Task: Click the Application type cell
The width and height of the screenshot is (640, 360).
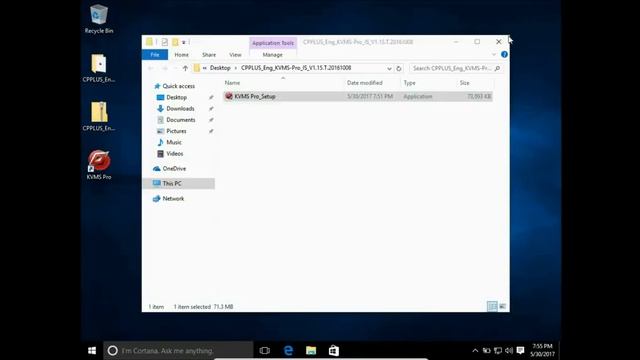Action: (418, 96)
